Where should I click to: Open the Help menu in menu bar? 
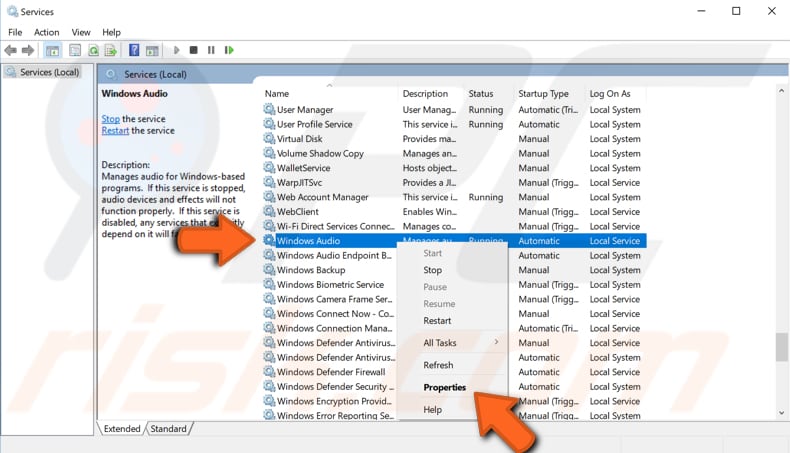point(111,32)
